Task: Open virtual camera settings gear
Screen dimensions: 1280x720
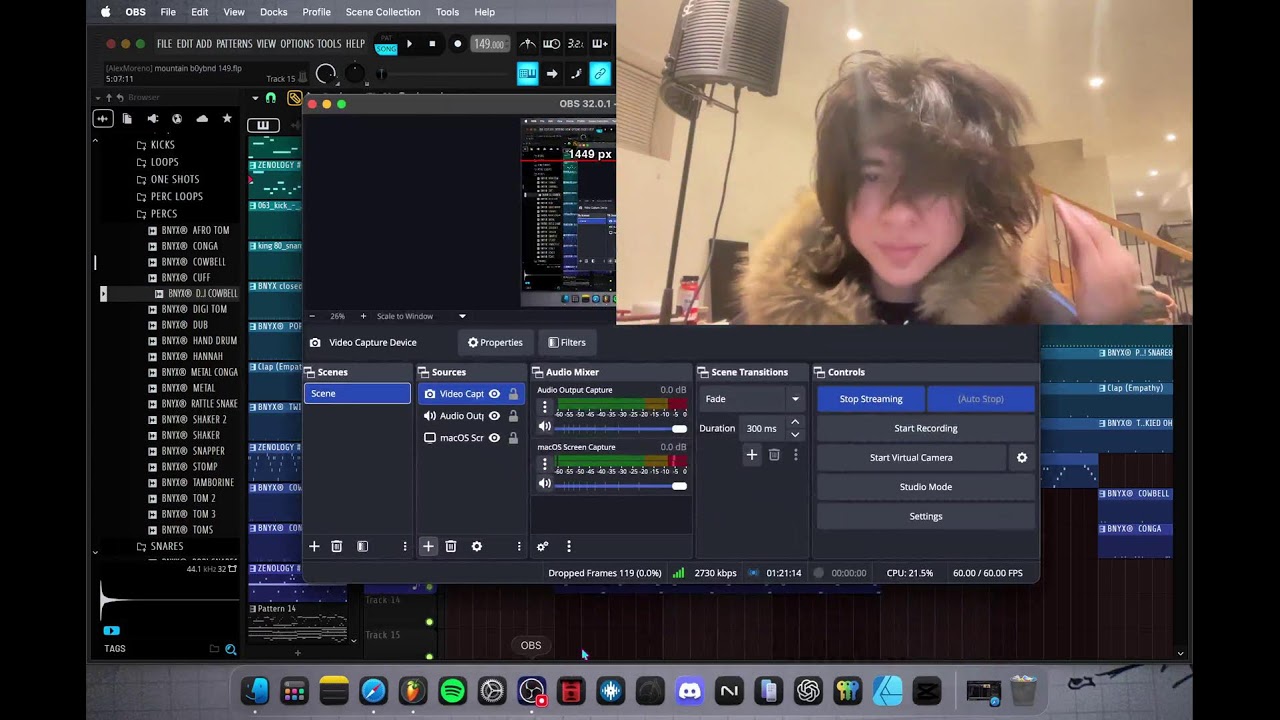Action: [1022, 458]
